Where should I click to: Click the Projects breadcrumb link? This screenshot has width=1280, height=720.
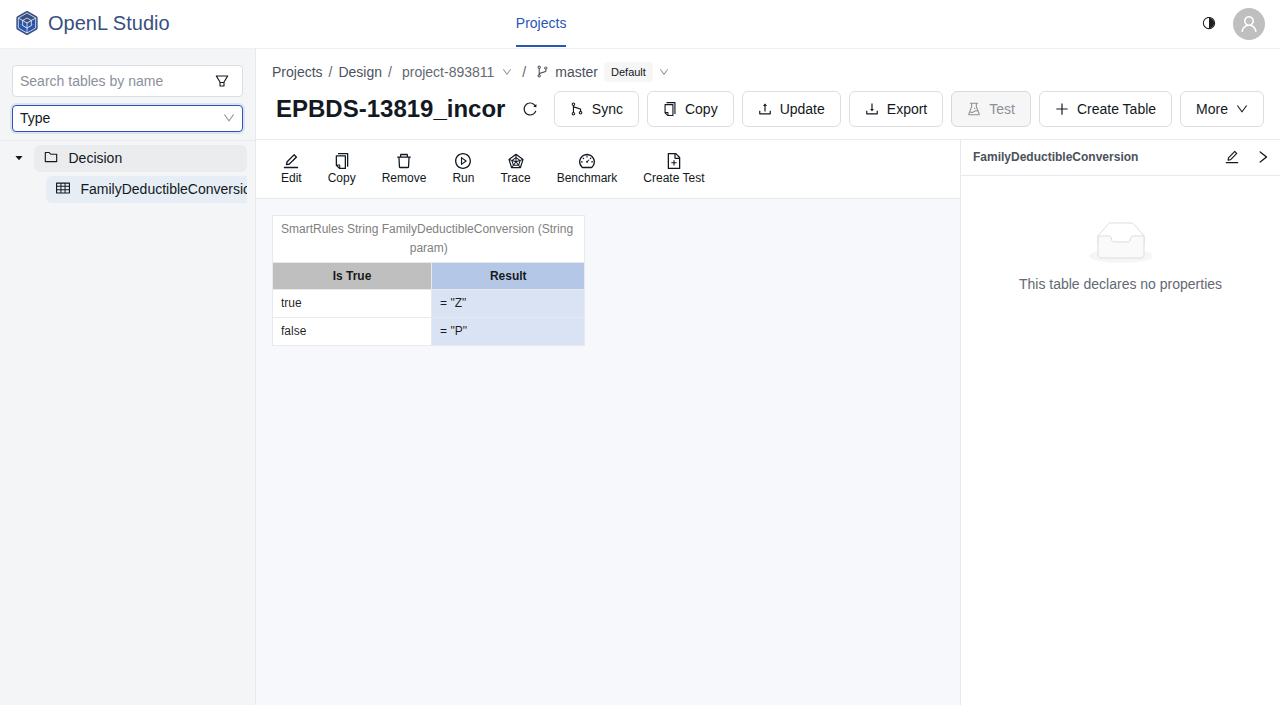click(297, 72)
